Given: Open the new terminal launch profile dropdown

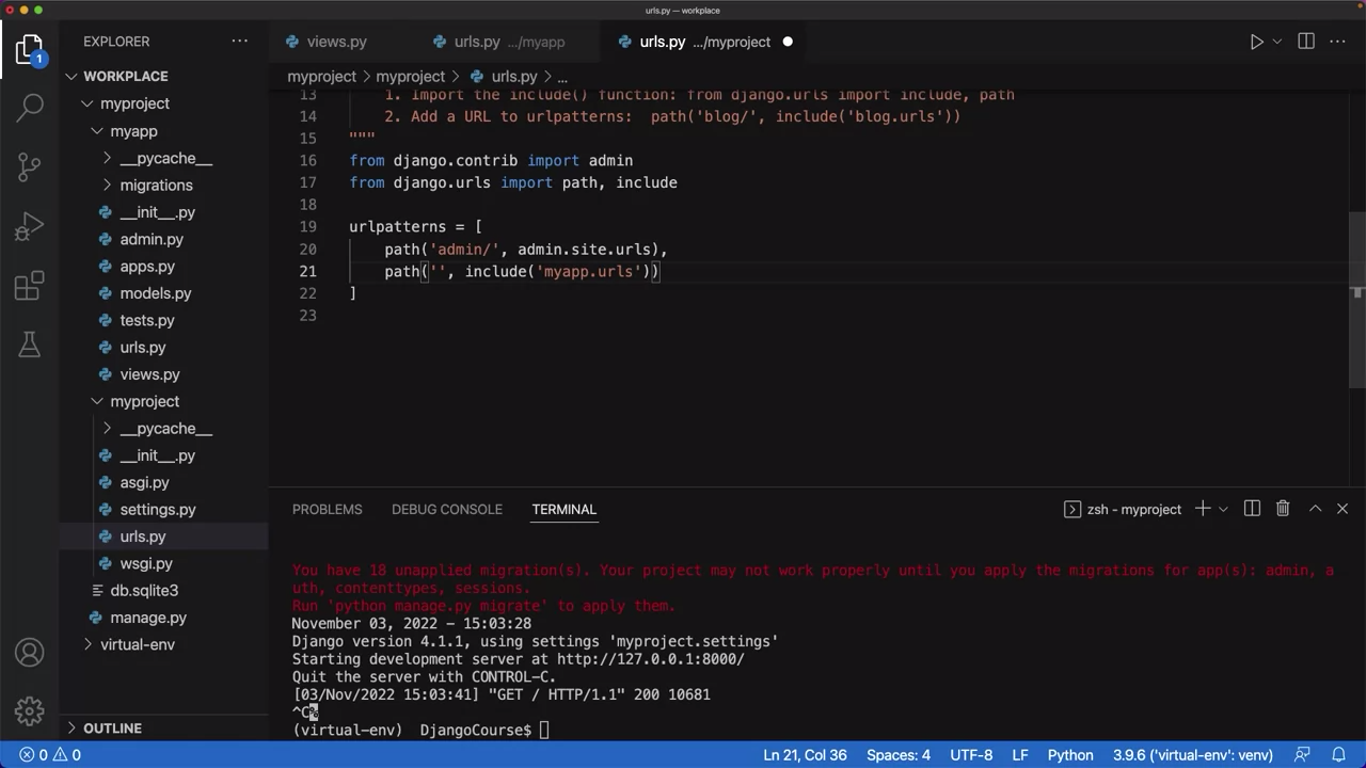Looking at the screenshot, I should 1223,509.
